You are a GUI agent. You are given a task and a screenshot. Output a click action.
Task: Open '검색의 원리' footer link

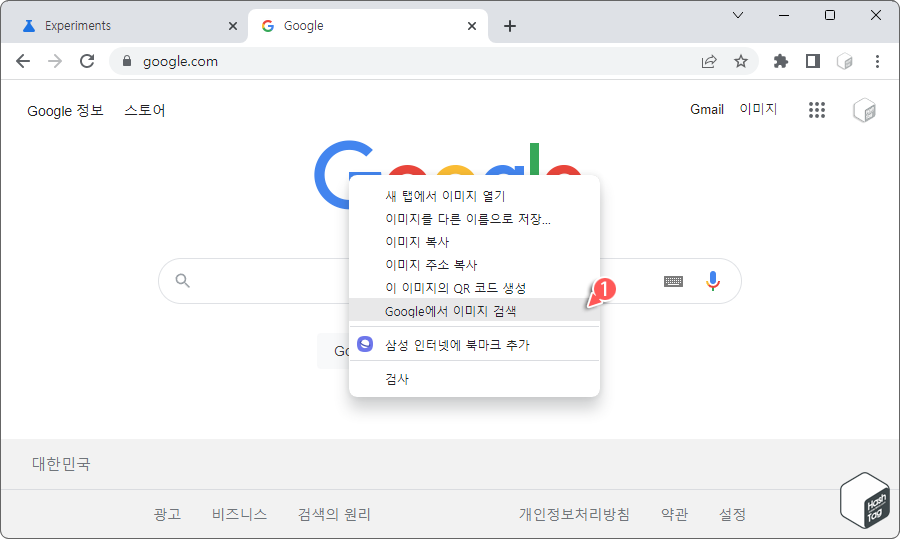[x=334, y=514]
